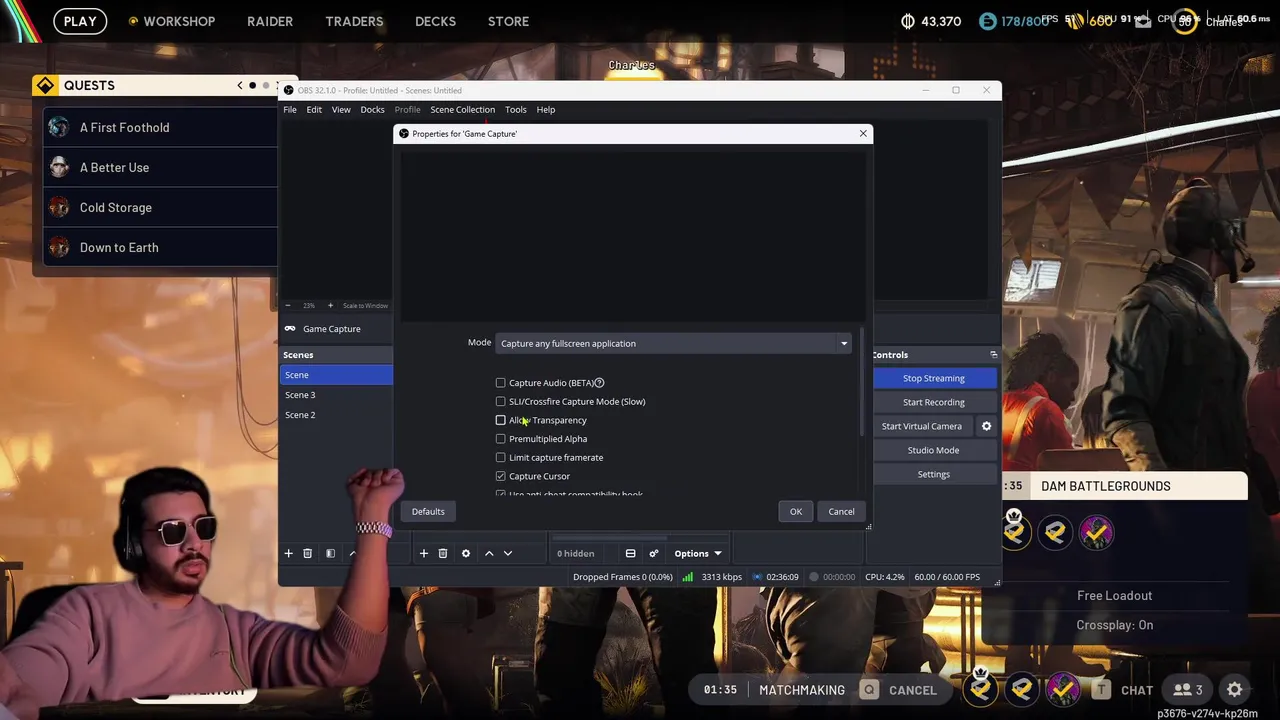The image size is (1280, 720).
Task: Click the Quests header icon
Action: coord(45,85)
